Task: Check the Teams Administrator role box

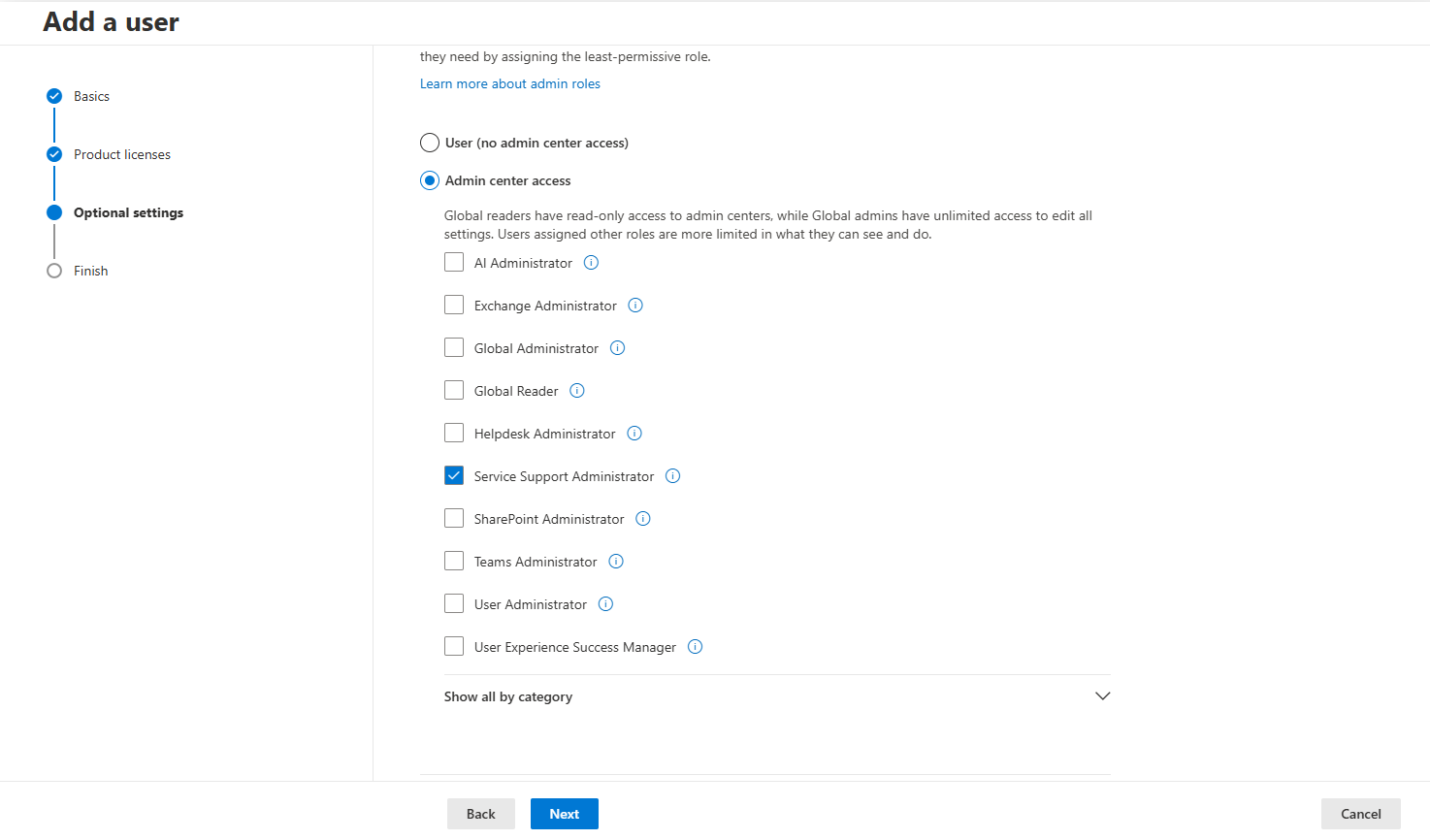Action: 454,562
